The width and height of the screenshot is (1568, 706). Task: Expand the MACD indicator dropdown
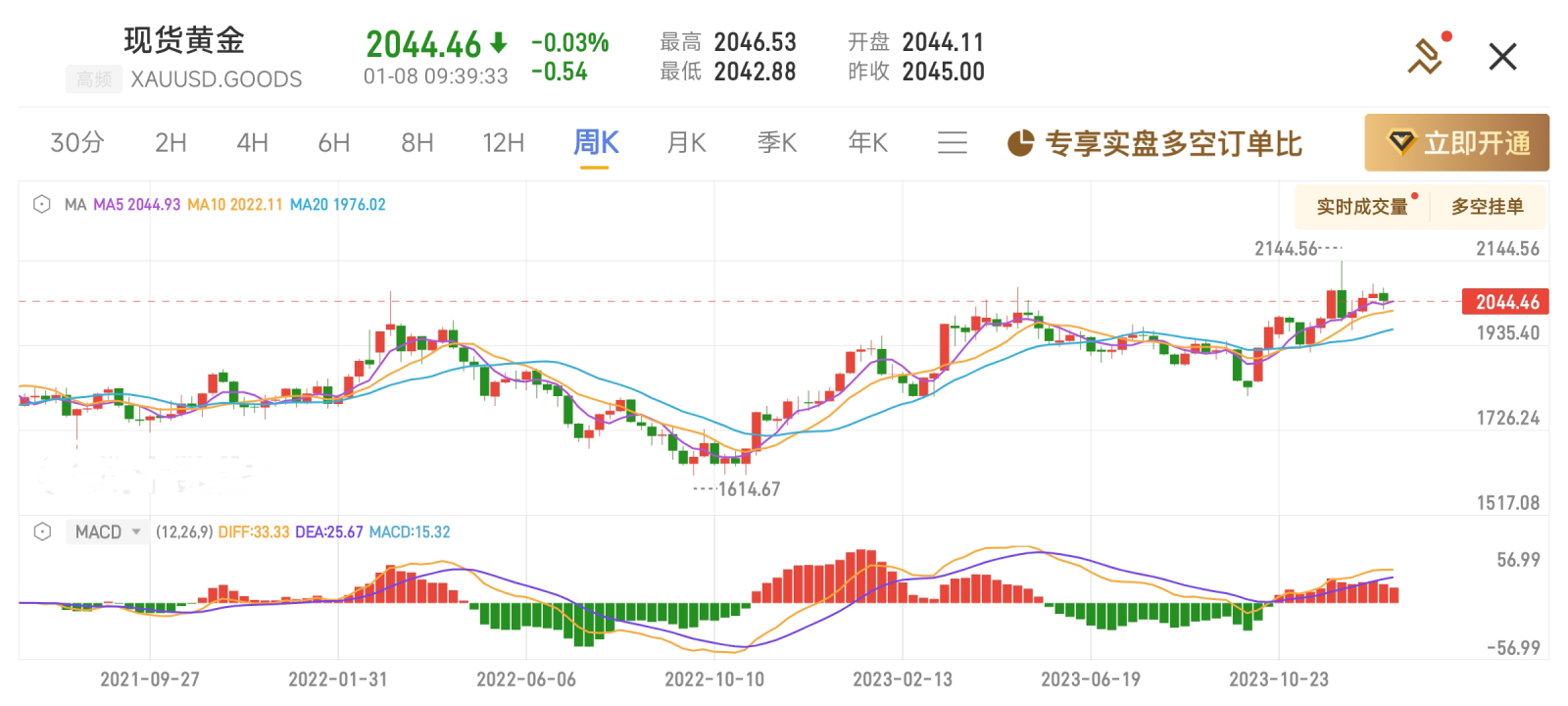point(136,531)
